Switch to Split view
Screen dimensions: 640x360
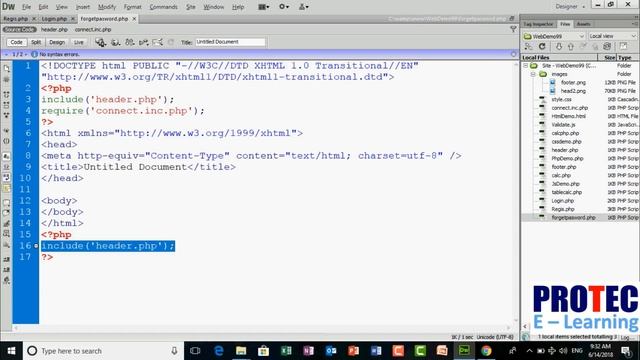(36, 42)
